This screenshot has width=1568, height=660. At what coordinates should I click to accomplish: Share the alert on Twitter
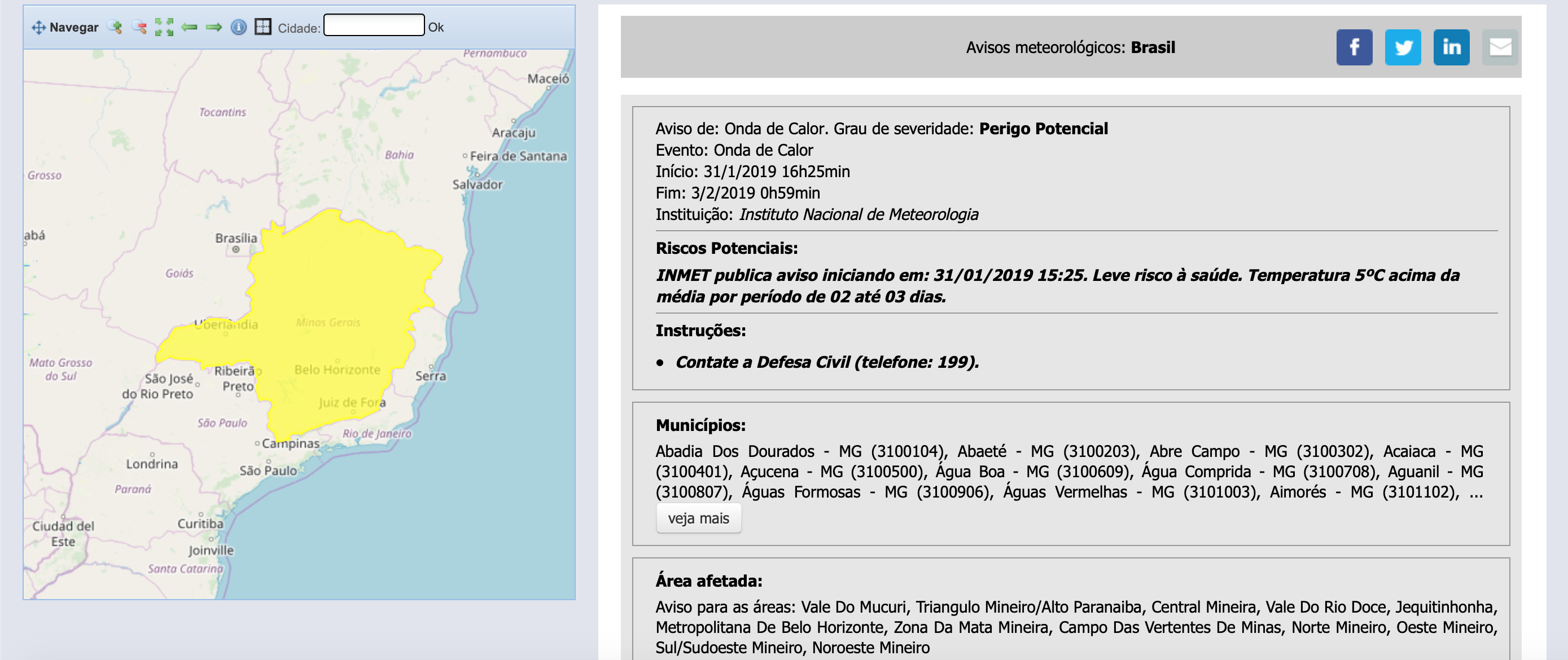(x=1403, y=47)
